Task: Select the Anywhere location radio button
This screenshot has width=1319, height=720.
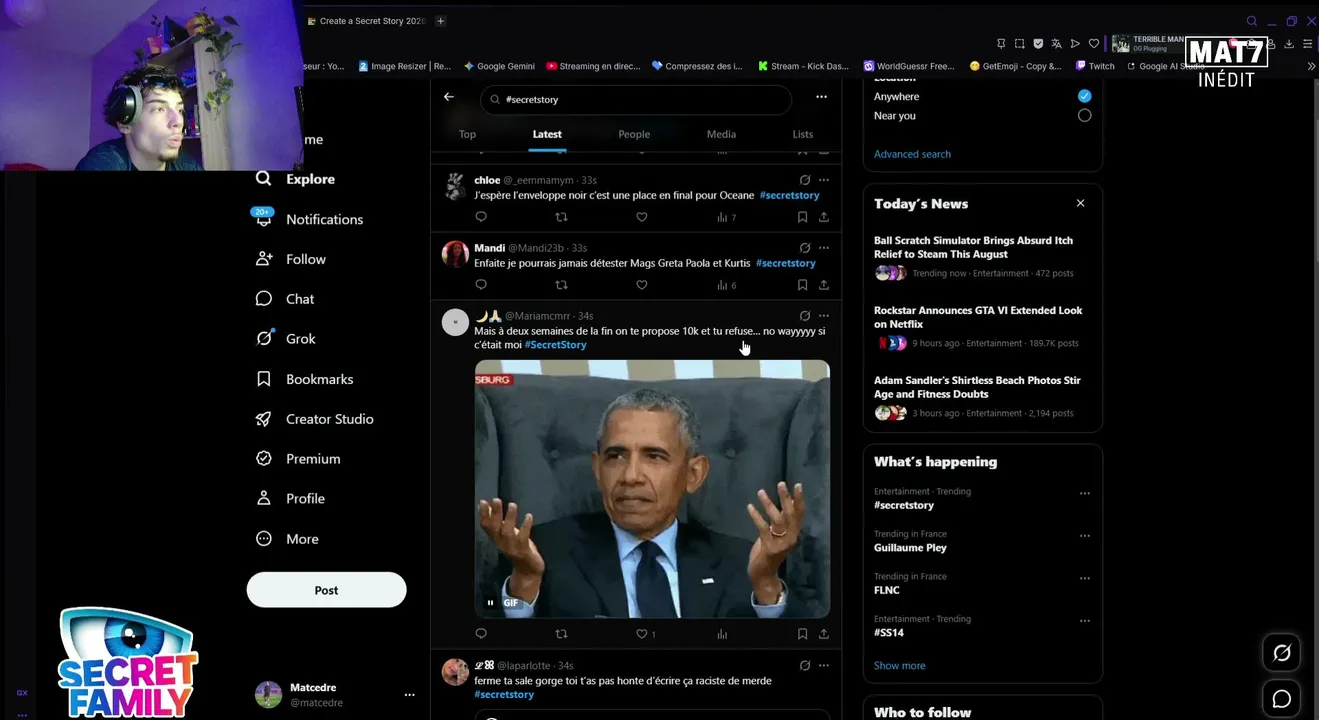Action: click(1084, 96)
